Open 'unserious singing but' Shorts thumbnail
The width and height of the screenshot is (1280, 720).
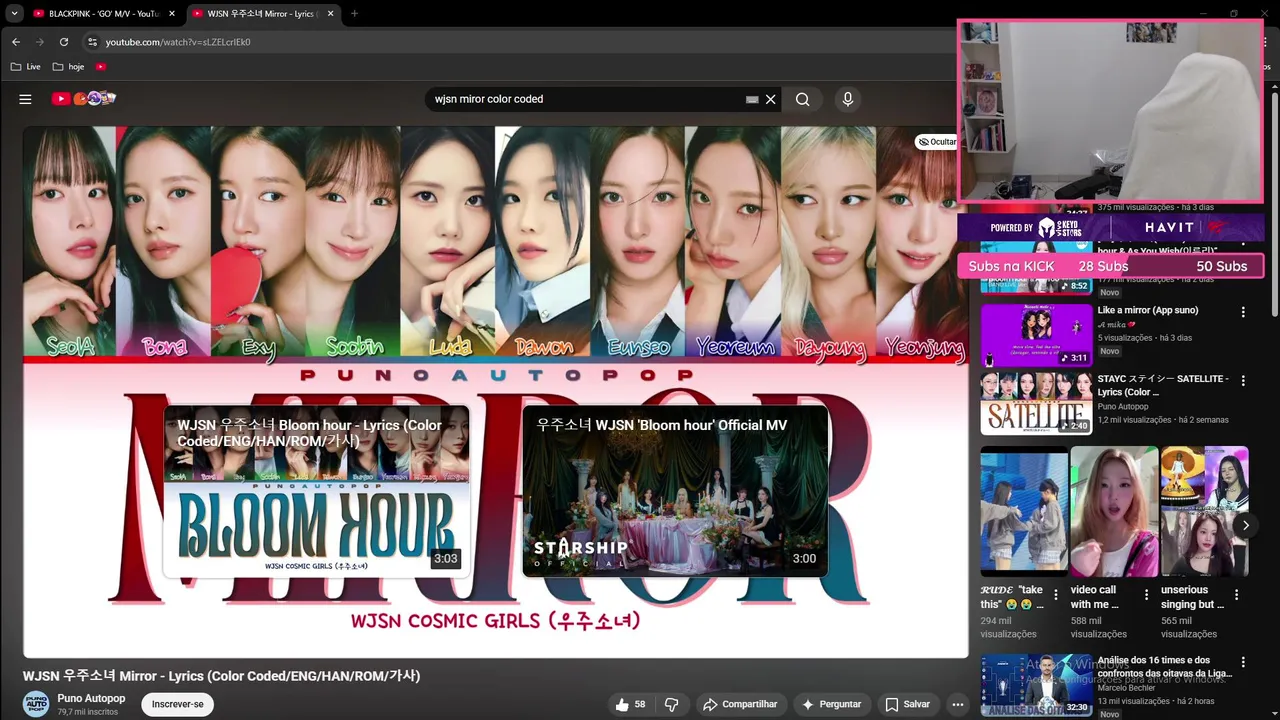point(1204,512)
